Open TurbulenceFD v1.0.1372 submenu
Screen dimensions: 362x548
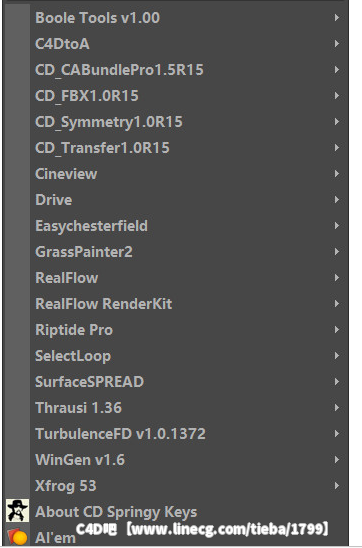point(176,434)
